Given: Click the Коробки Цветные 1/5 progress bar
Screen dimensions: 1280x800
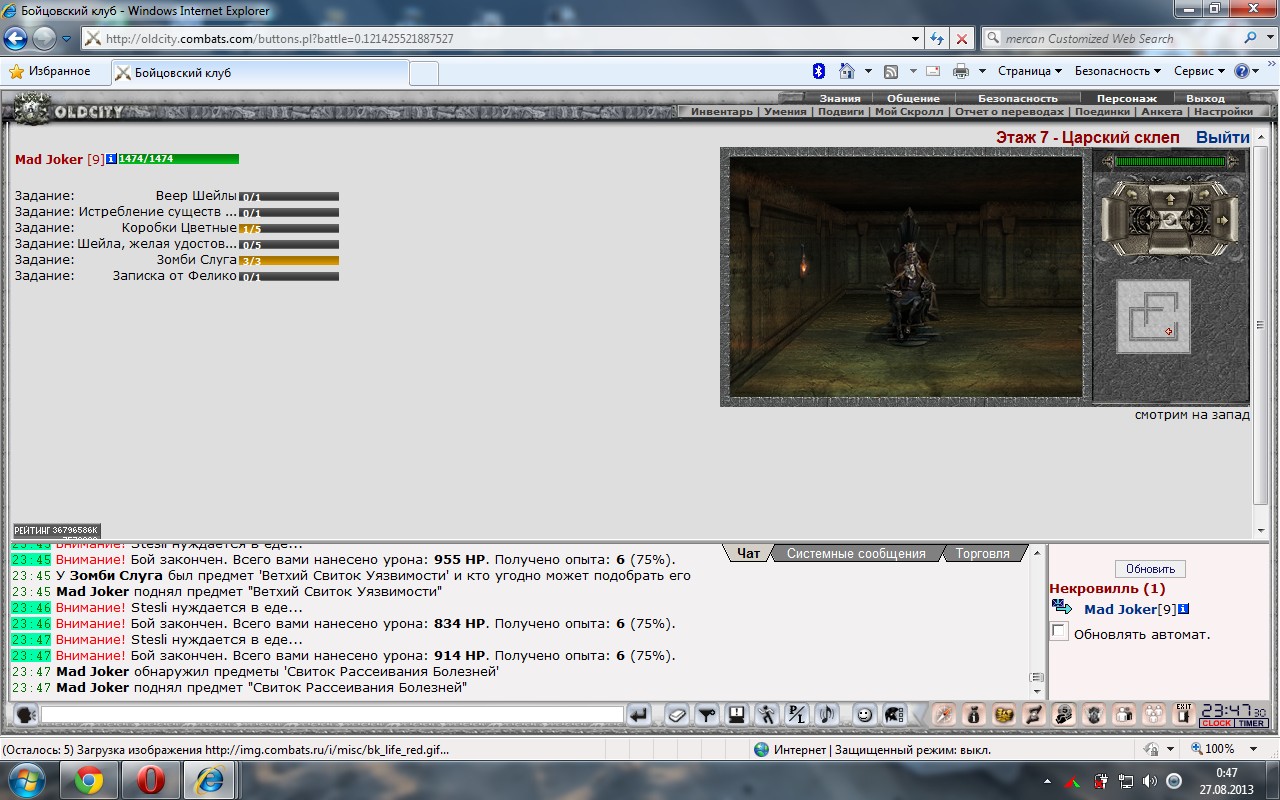Looking at the screenshot, I should click(288, 228).
